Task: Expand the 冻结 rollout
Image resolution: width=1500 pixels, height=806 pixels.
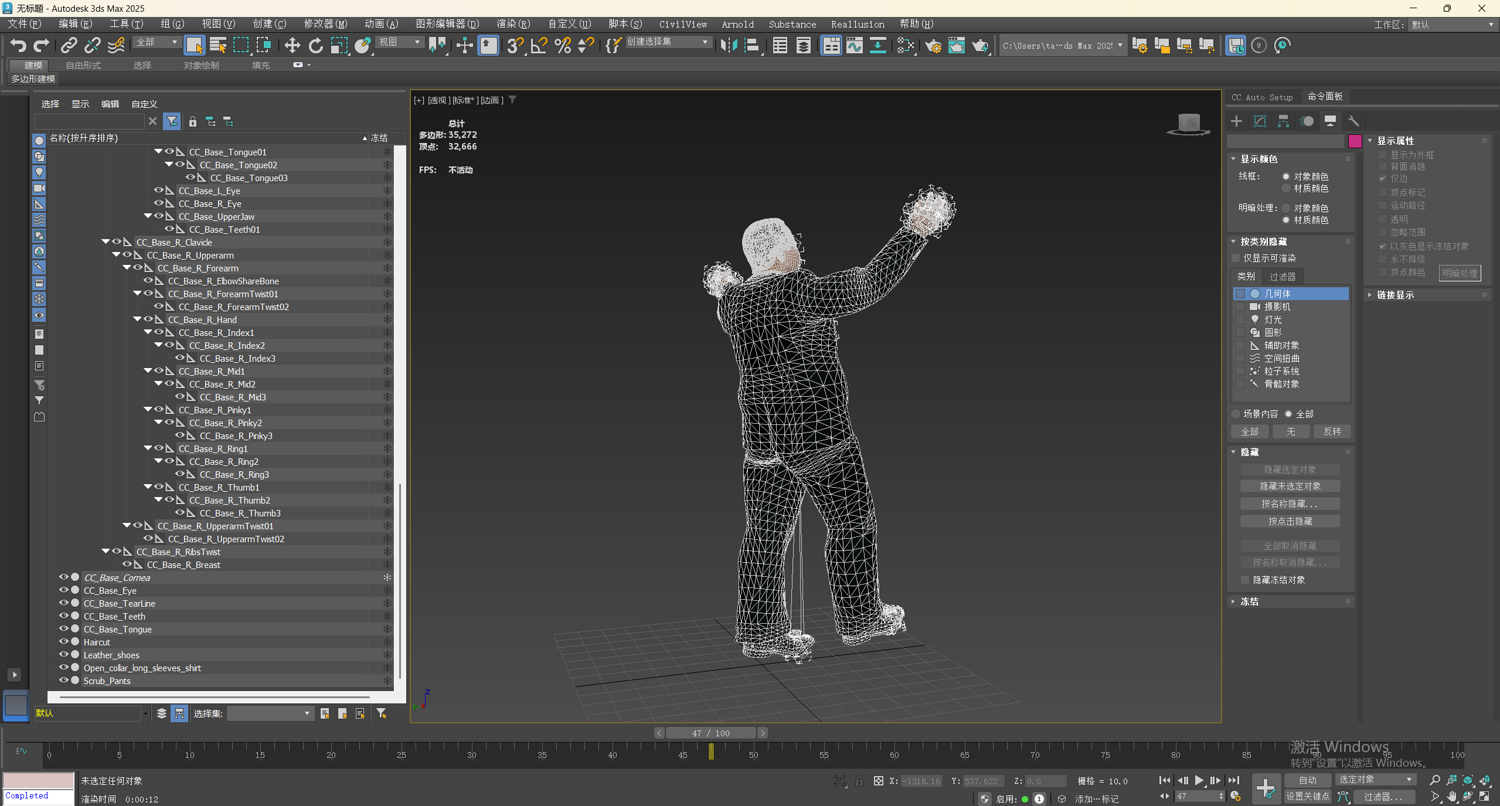Action: tap(1249, 602)
